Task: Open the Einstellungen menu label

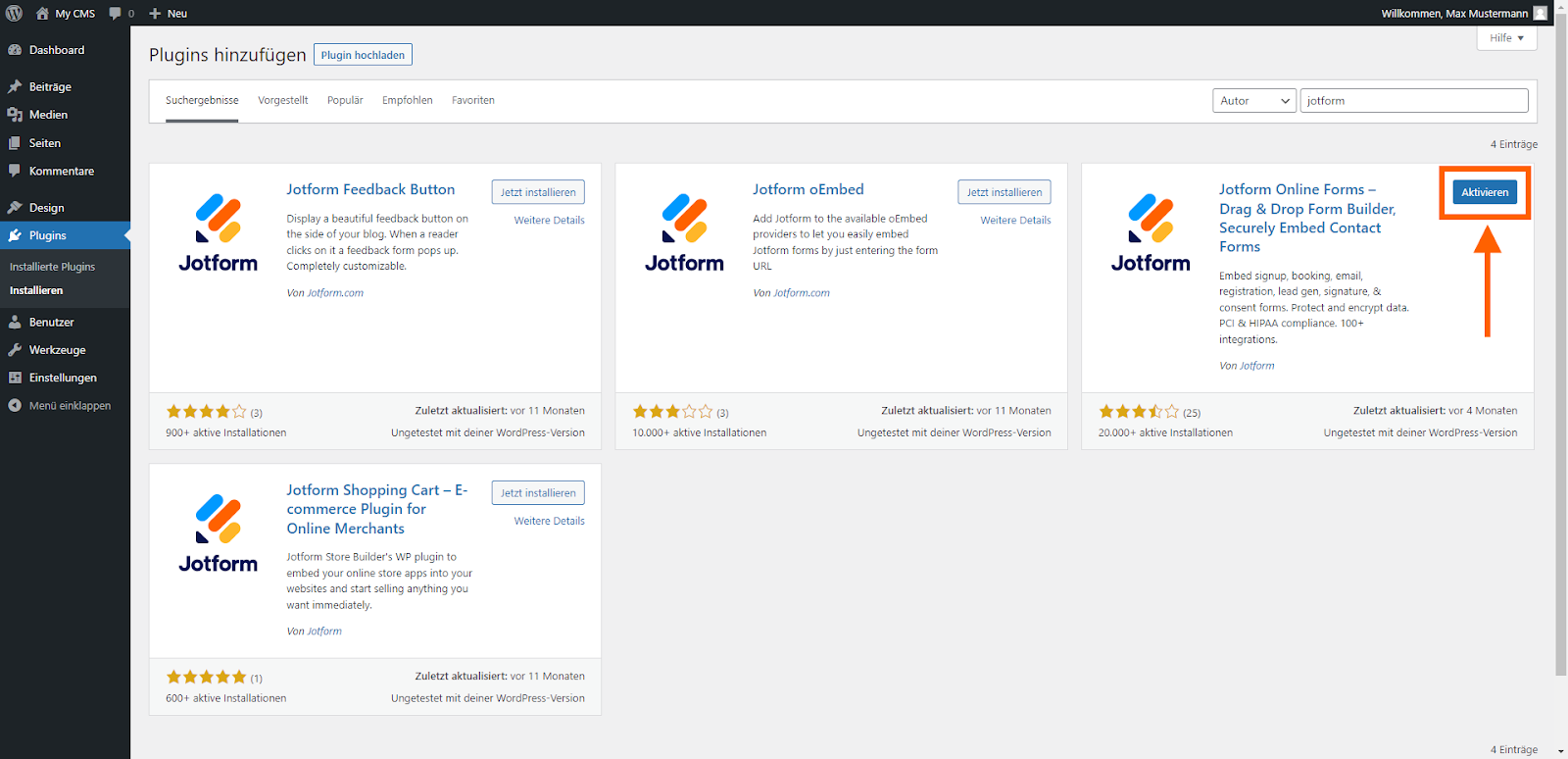Action: click(x=63, y=378)
